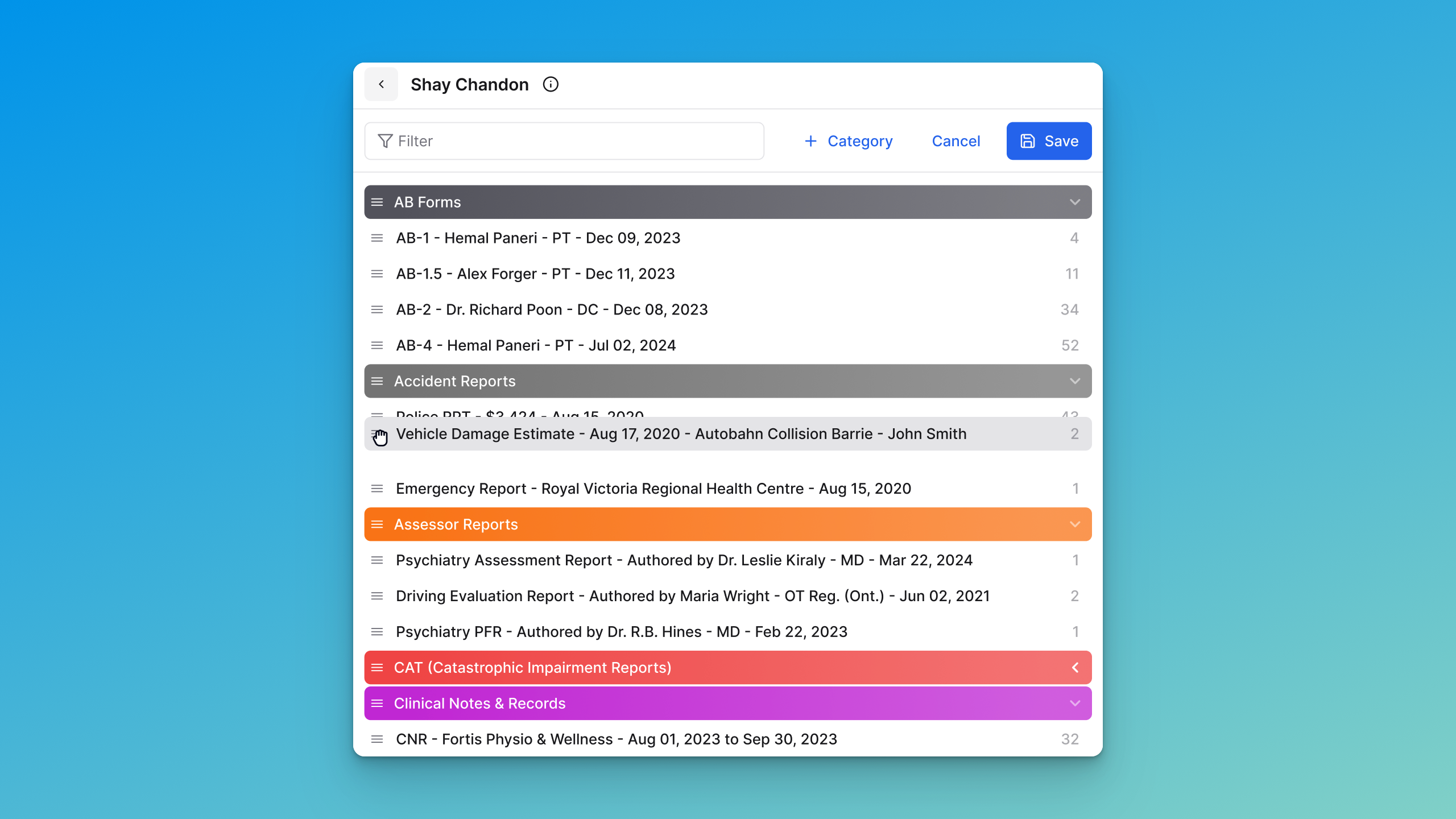1456x819 pixels.
Task: Click drag handle for AB-2 Dr. Richard Poon
Action: click(377, 309)
